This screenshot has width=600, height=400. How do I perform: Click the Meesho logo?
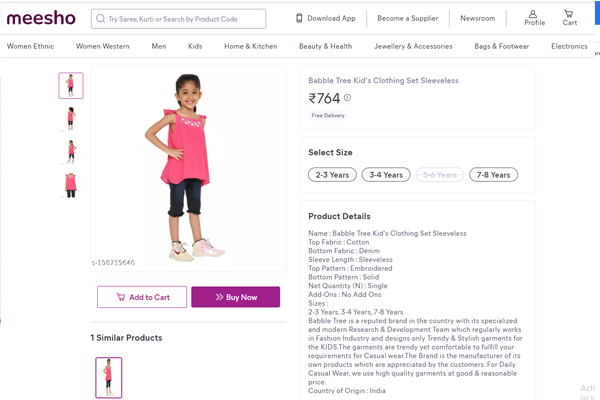pyautogui.click(x=40, y=18)
